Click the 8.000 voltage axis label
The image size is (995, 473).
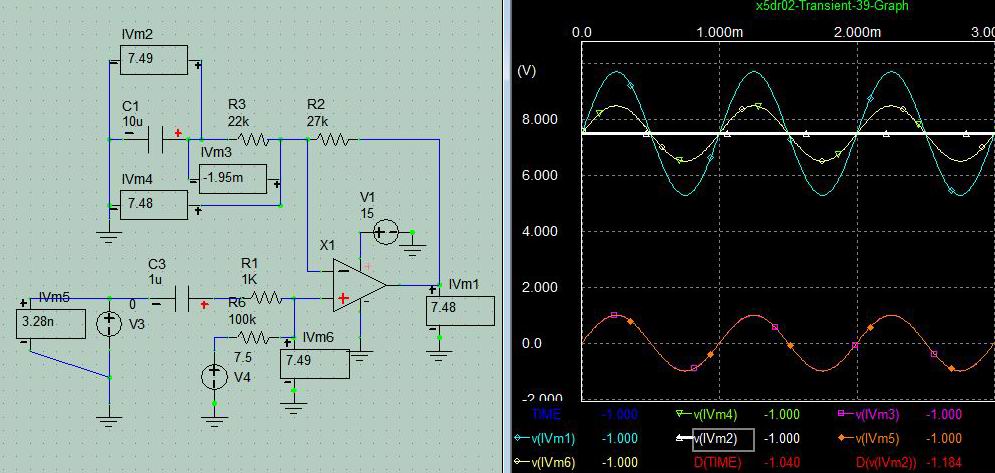[x=540, y=120]
